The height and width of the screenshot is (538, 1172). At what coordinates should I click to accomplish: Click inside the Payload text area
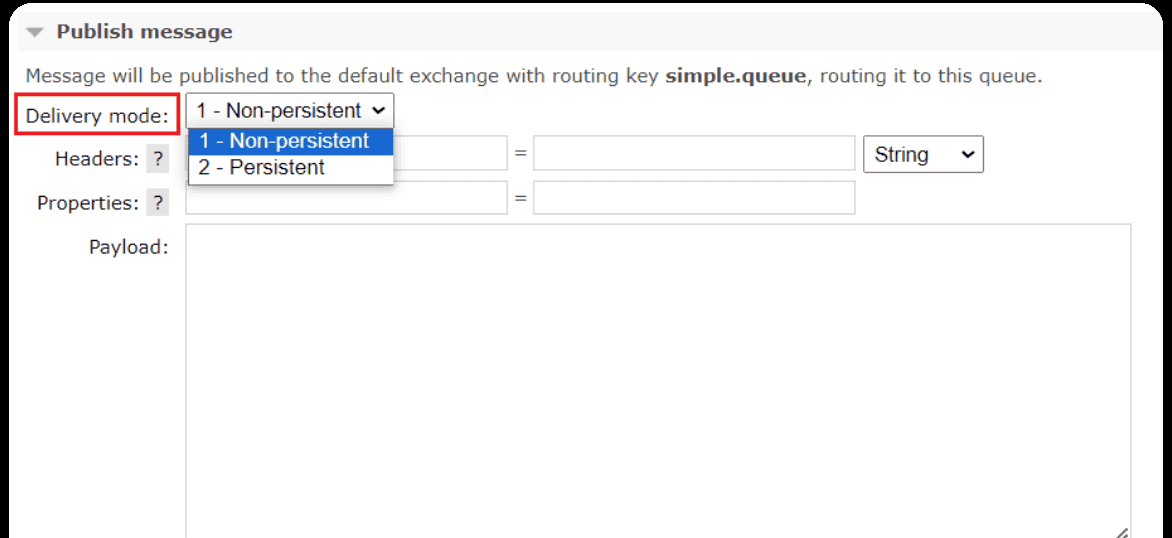pyautogui.click(x=657, y=380)
